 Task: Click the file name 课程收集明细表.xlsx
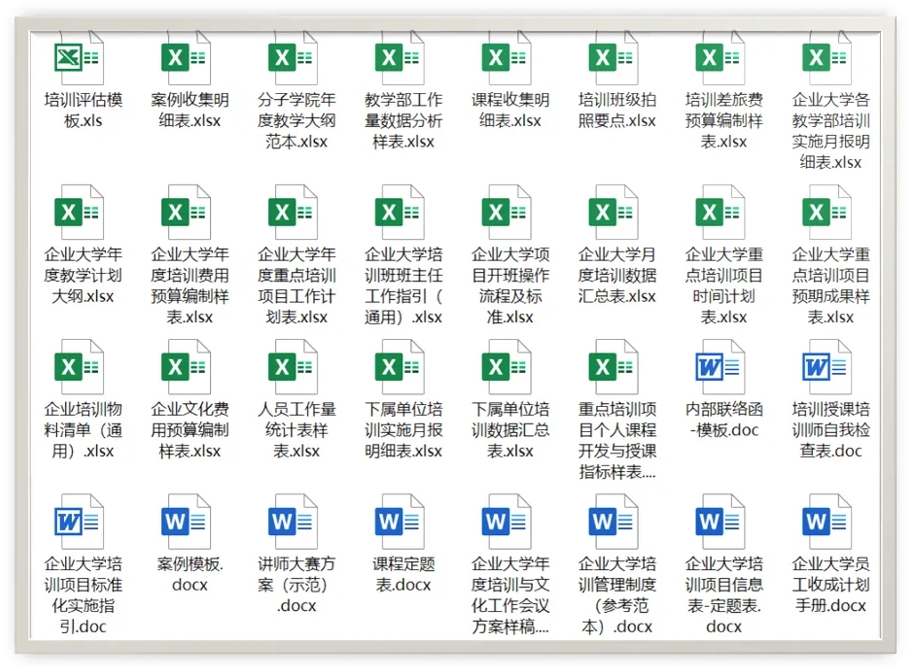[510, 110]
